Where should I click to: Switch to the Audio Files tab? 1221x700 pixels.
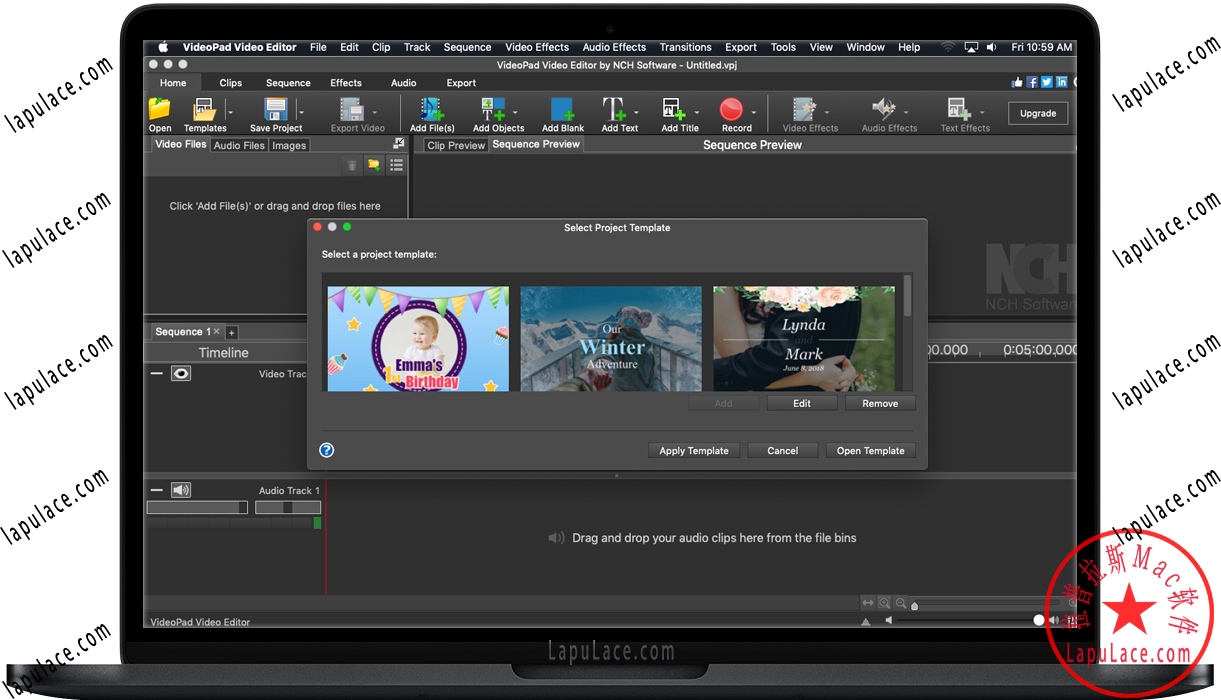click(238, 145)
